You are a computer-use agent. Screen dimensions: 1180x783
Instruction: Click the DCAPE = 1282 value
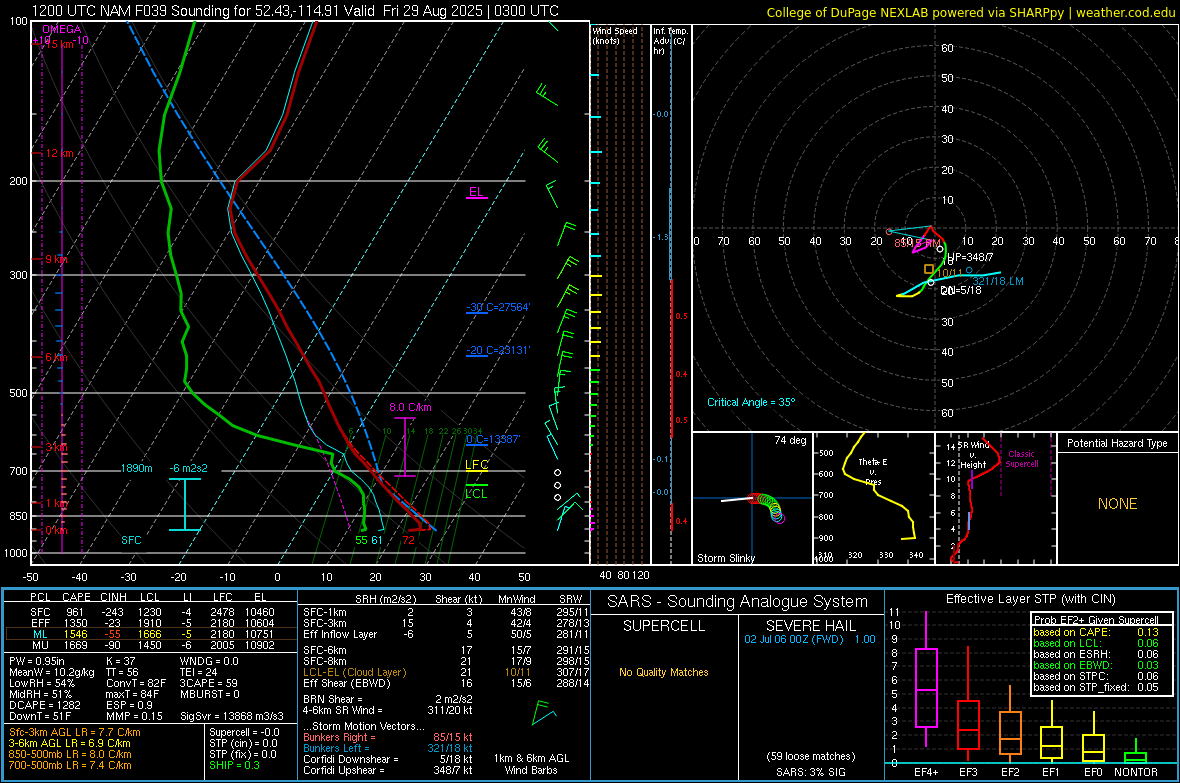44,705
